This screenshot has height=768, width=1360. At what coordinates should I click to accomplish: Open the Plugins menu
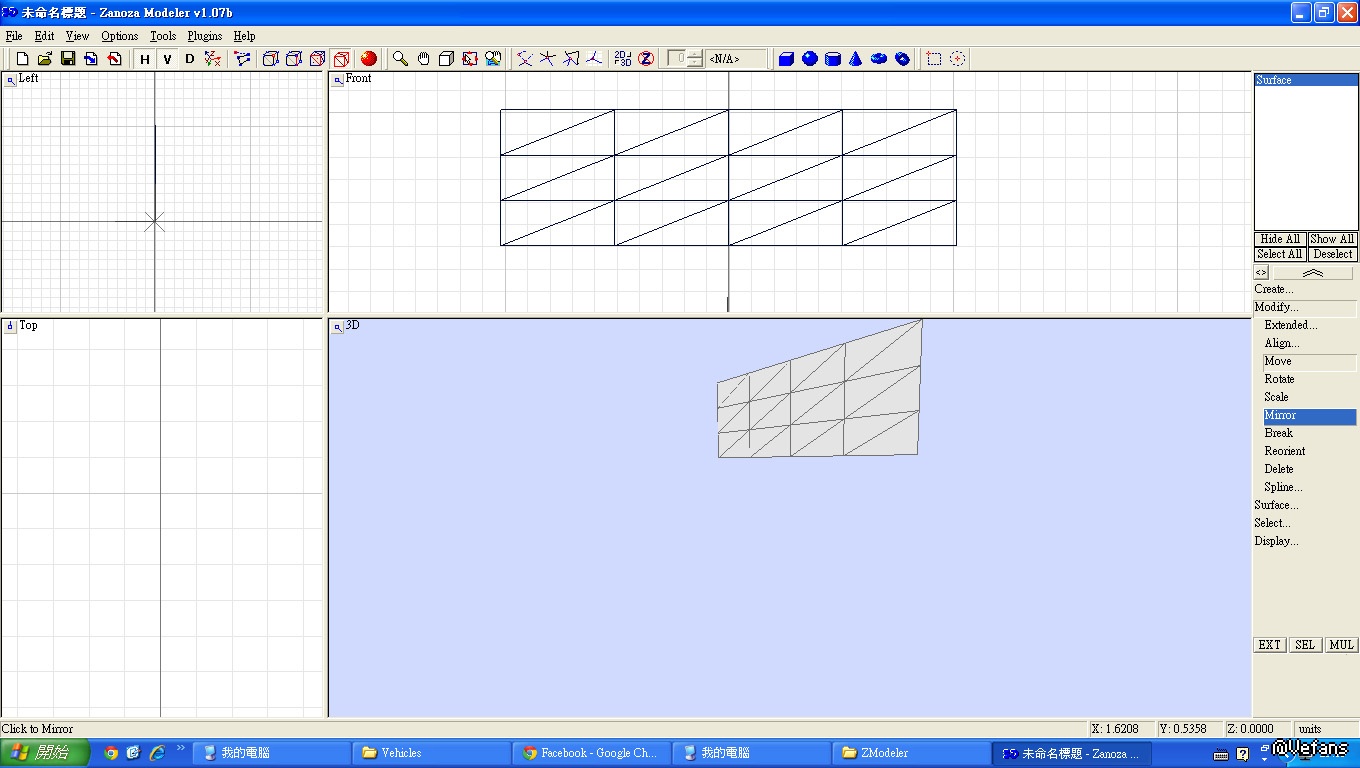[x=205, y=36]
